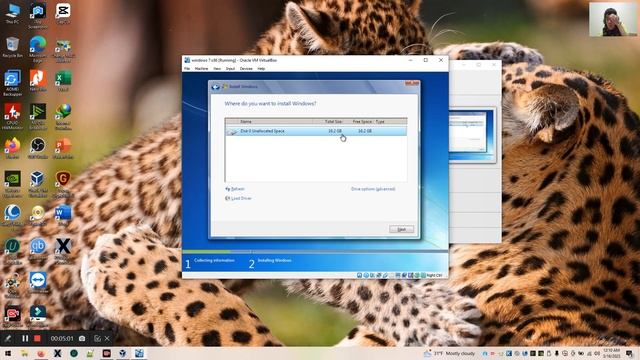Open the green U uninstaller desktop shortcut

[12, 251]
